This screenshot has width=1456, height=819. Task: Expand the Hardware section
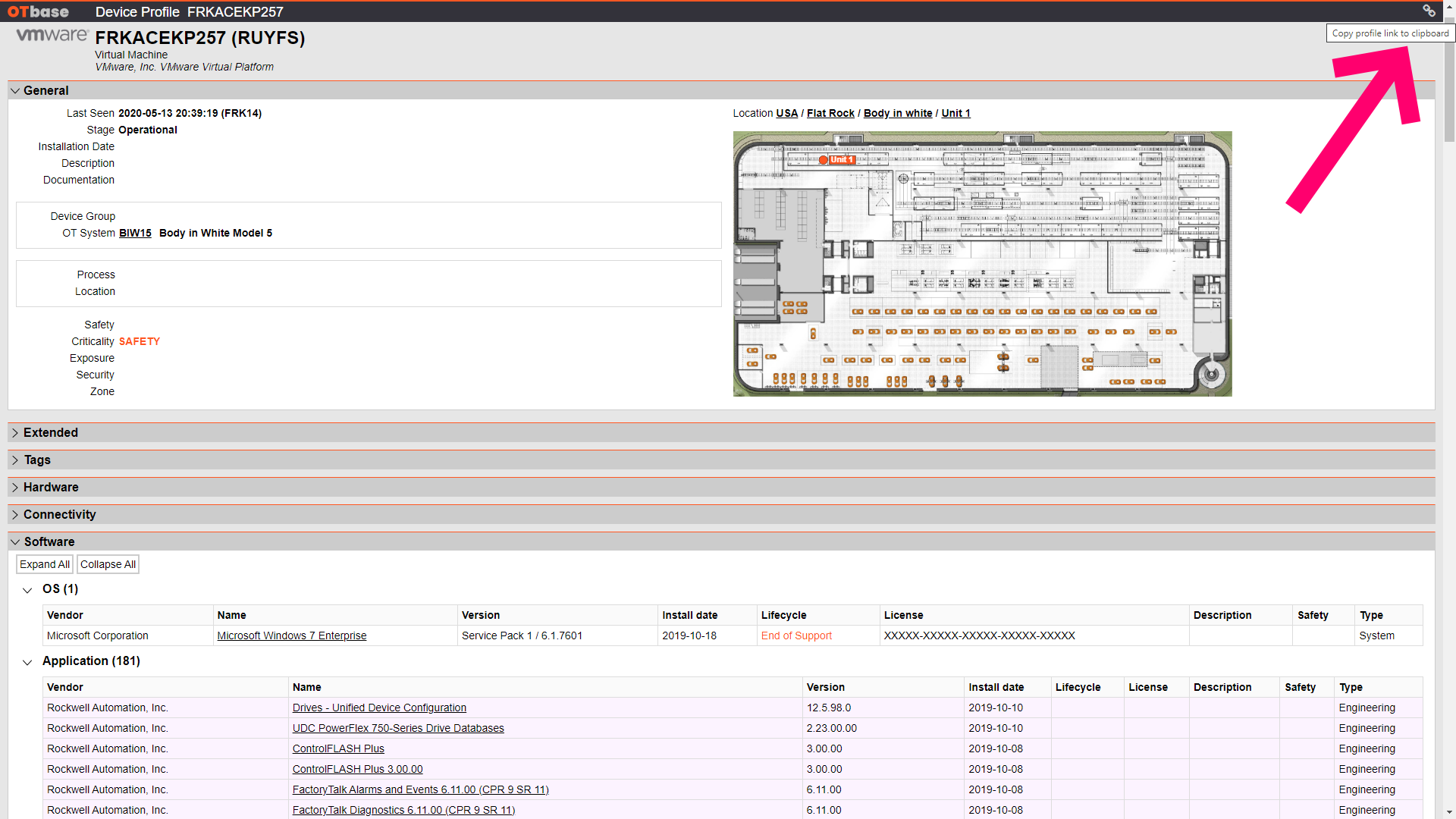pyautogui.click(x=15, y=487)
